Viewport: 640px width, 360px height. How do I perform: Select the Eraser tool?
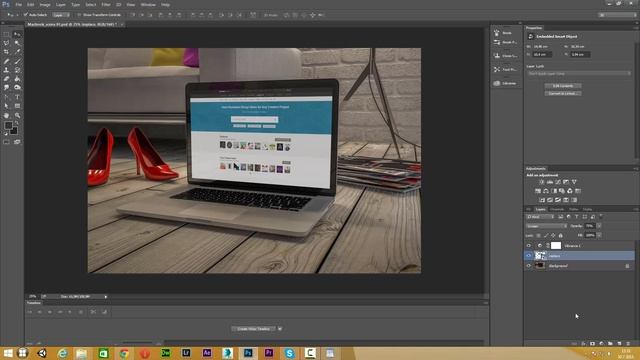click(7, 79)
